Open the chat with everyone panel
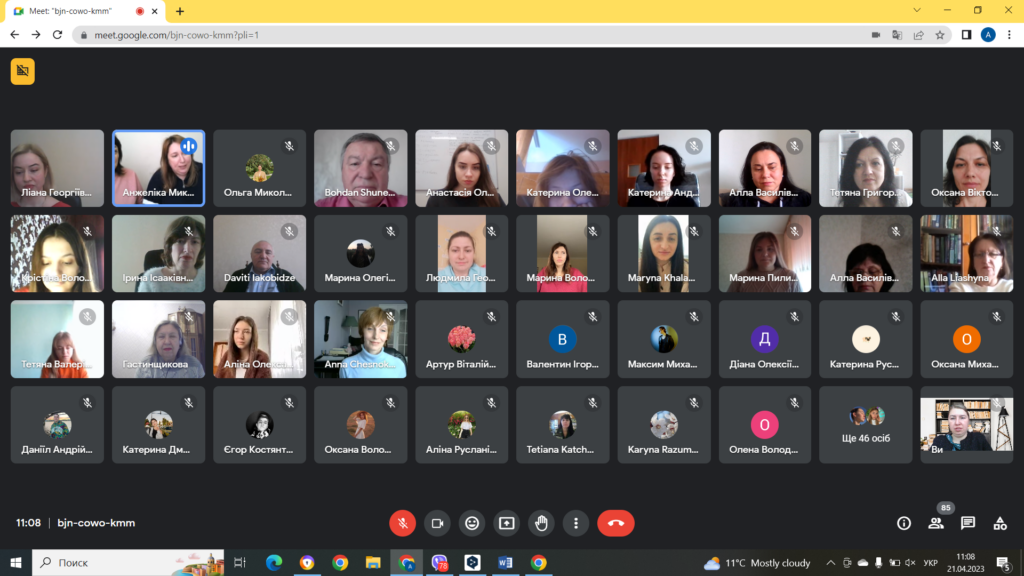This screenshot has width=1024, height=576. point(968,523)
